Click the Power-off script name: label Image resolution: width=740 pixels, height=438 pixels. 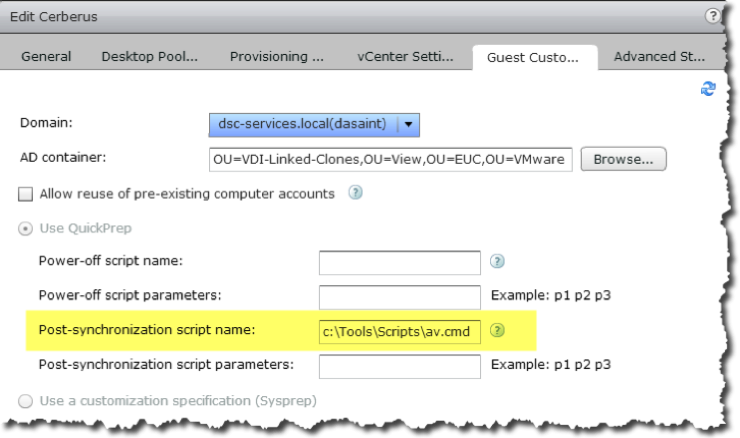[x=110, y=261]
